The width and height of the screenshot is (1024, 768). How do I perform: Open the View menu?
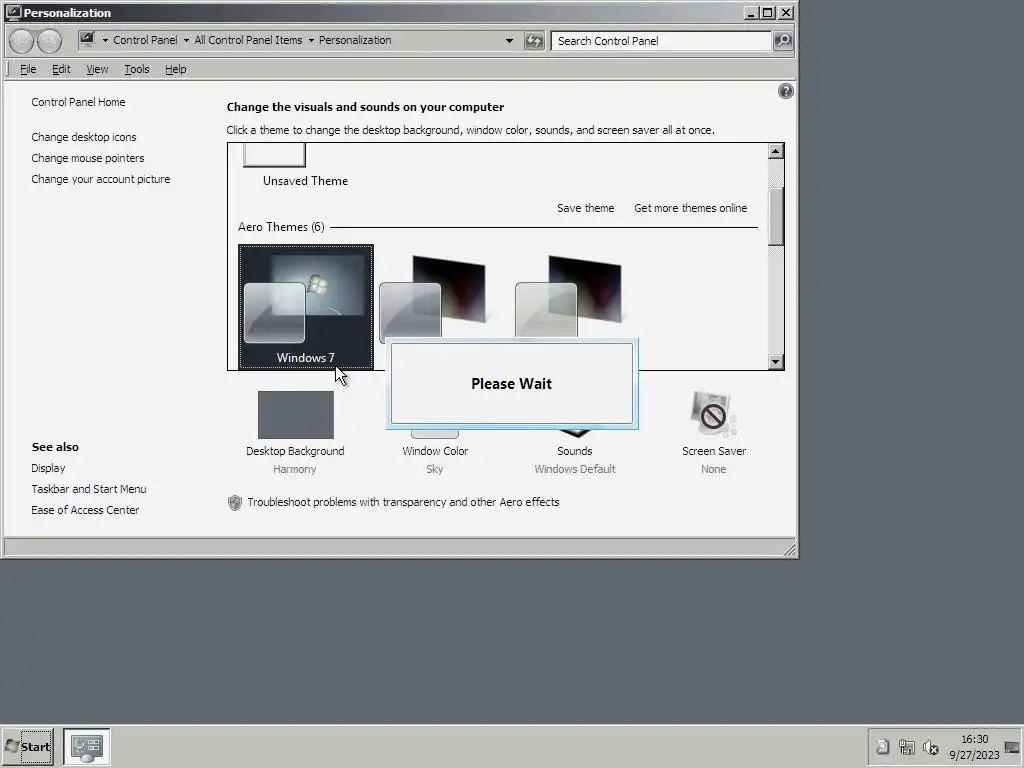[97, 69]
